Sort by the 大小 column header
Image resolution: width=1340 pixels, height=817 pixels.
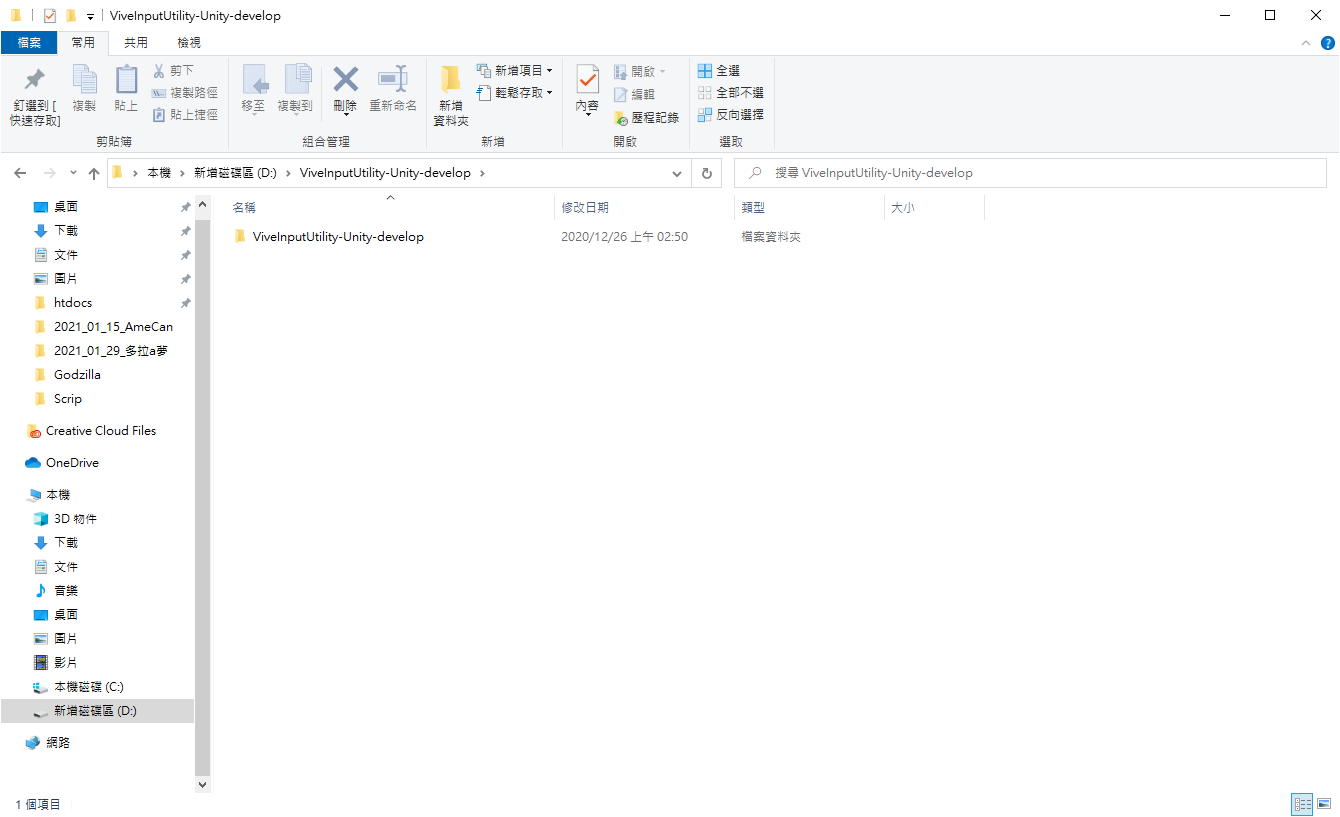coord(903,208)
